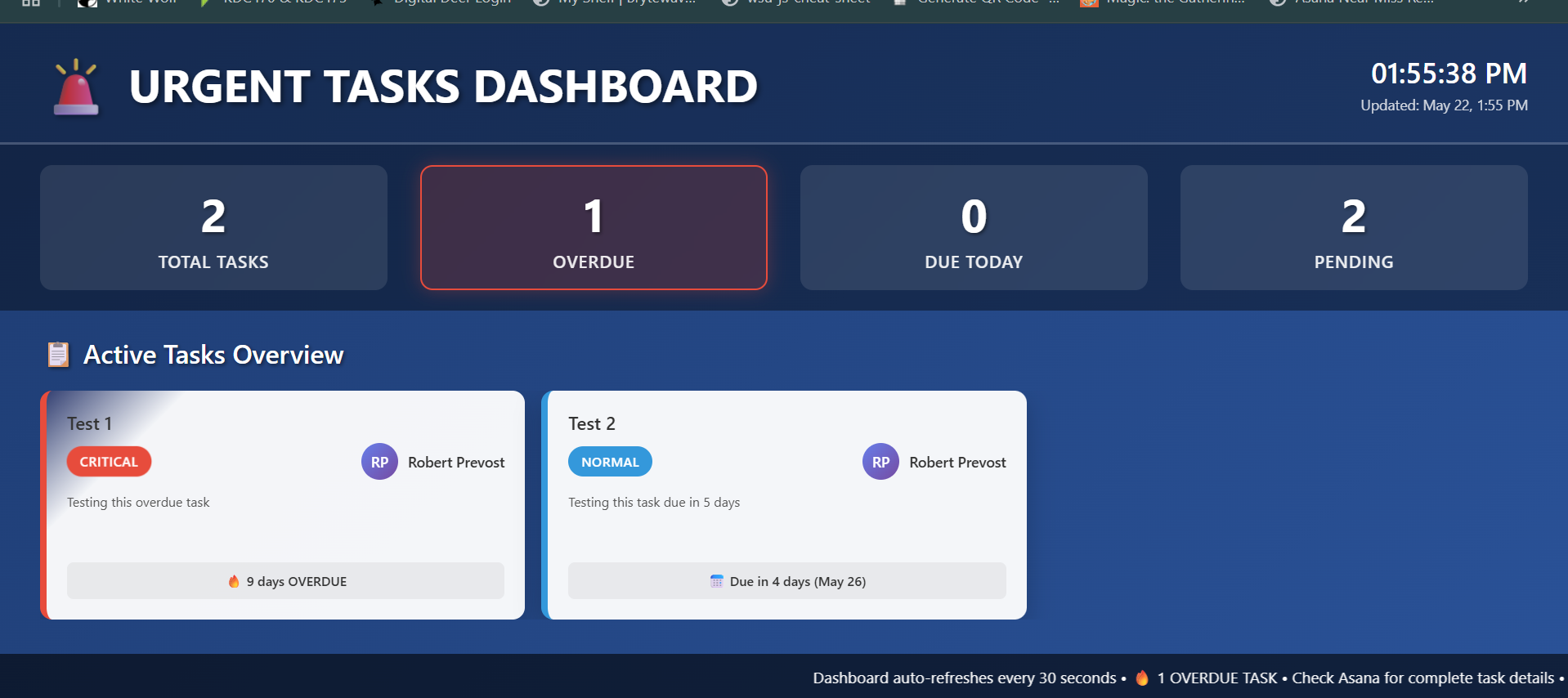Image resolution: width=1568 pixels, height=698 pixels.
Task: Click 'Check Asana for complete task details' text
Action: tap(1422, 678)
